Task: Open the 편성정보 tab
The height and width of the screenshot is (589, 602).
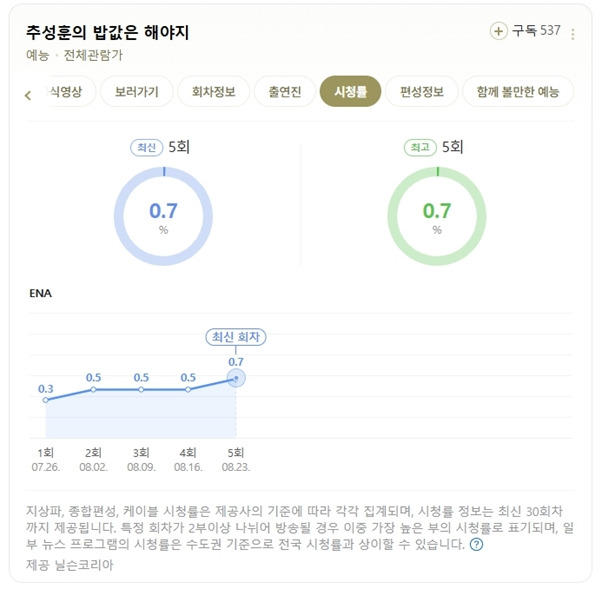Action: click(x=422, y=91)
